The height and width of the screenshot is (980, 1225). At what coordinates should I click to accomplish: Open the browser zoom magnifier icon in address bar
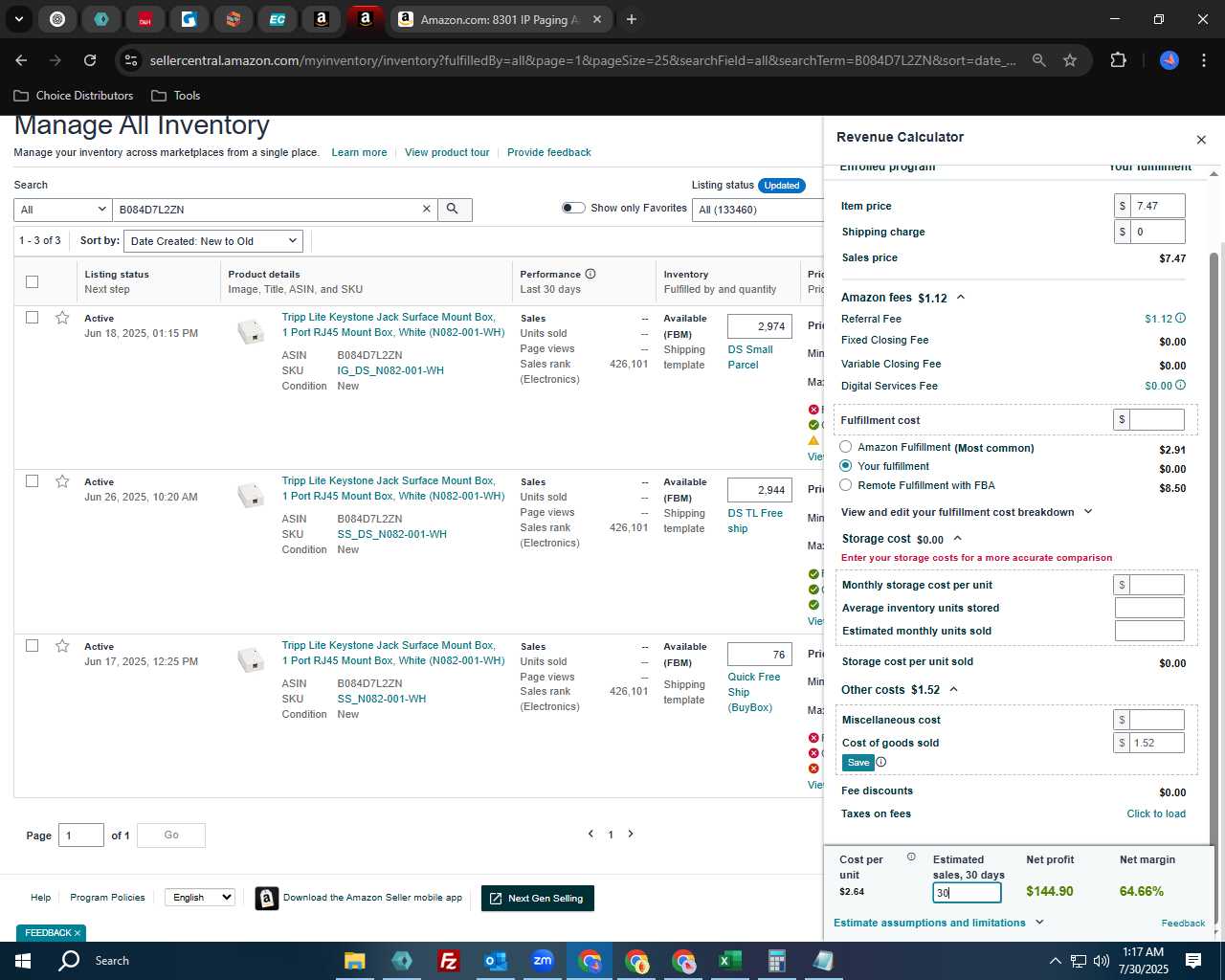point(1039,60)
